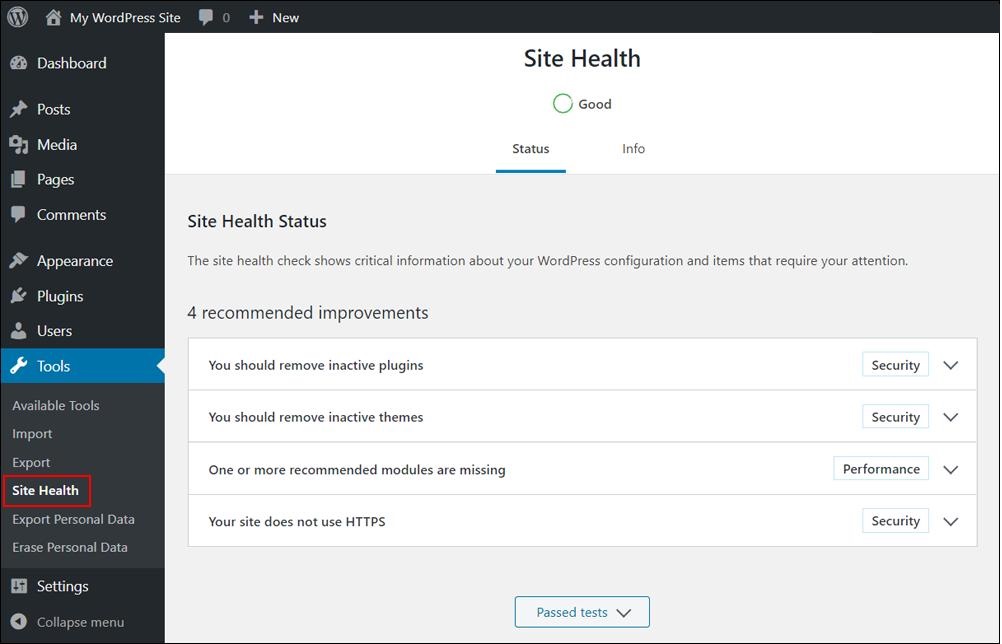The width and height of the screenshot is (1002, 644).
Task: Expand the missing modules recommendation chevron
Action: [951, 470]
